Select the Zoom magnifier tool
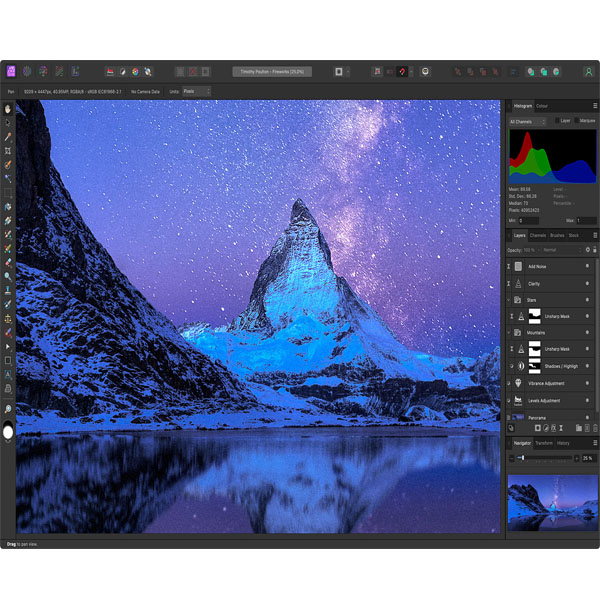The width and height of the screenshot is (600, 600). 8,409
